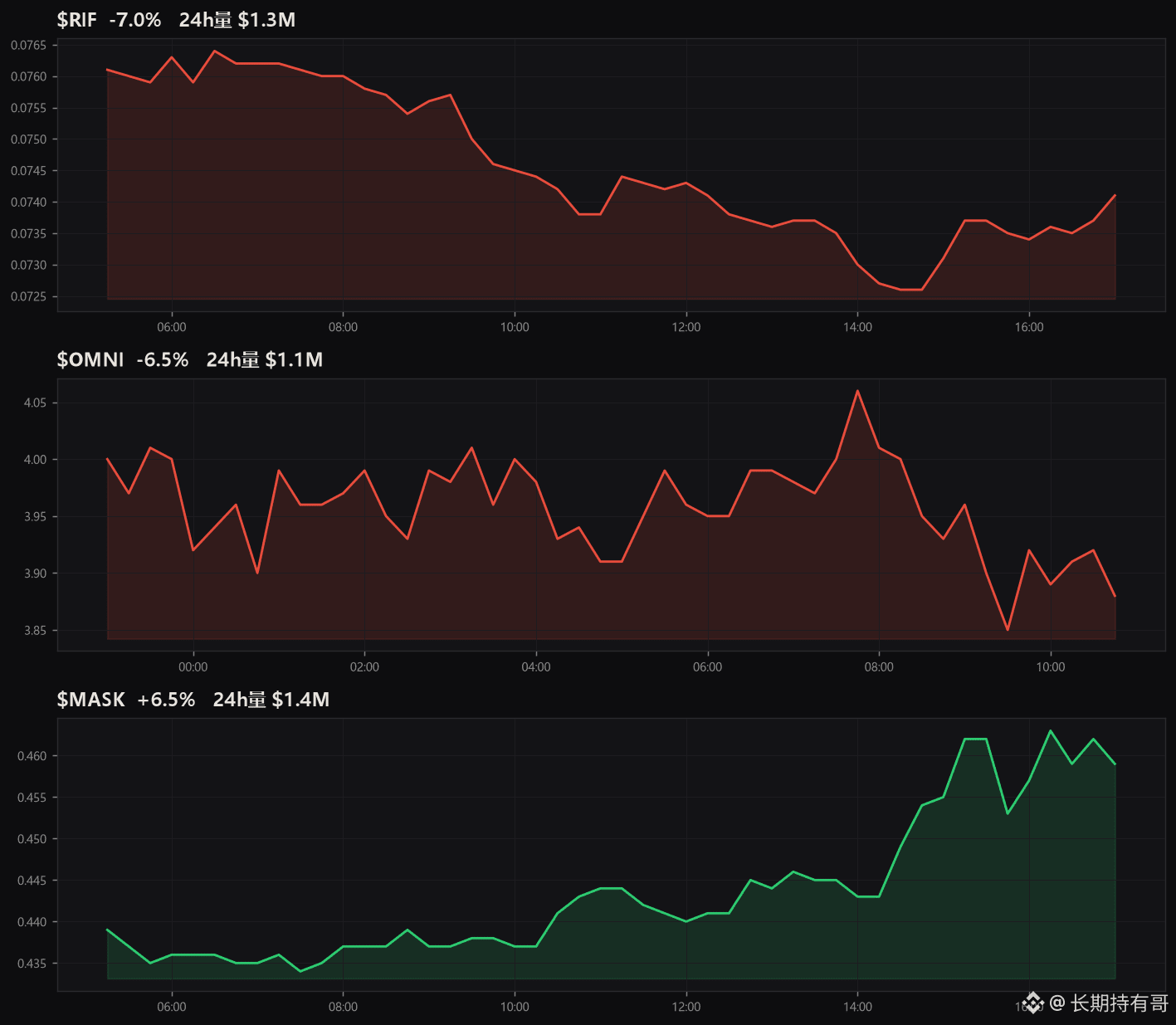Click the 0.460 y-axis label
The image size is (1176, 1025).
click(32, 756)
